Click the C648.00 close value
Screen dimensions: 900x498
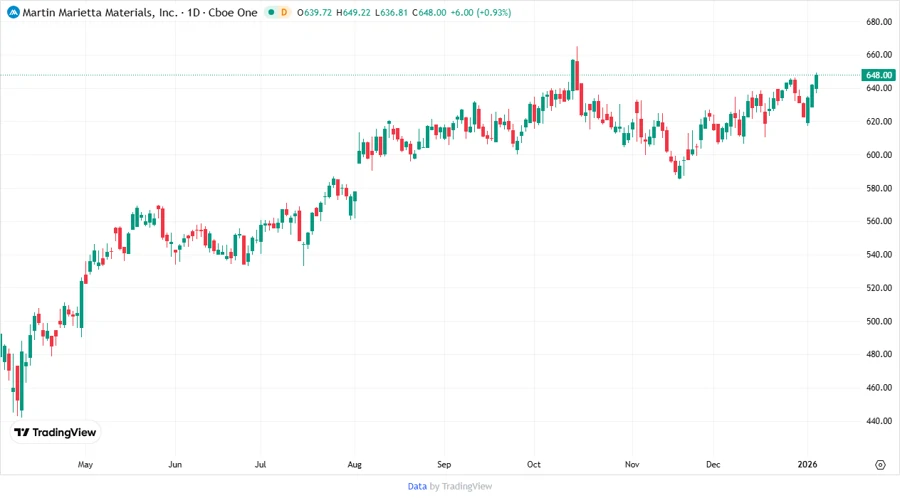point(429,12)
